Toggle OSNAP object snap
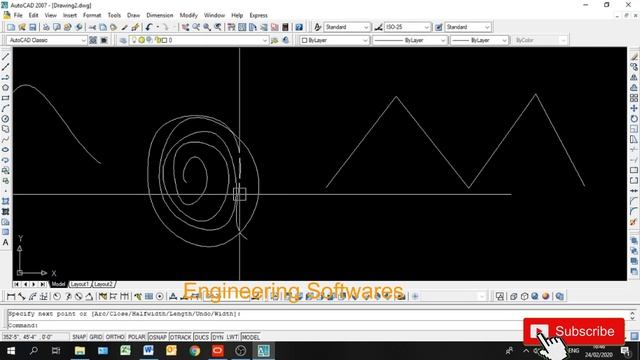The height and width of the screenshot is (360, 640). [158, 337]
